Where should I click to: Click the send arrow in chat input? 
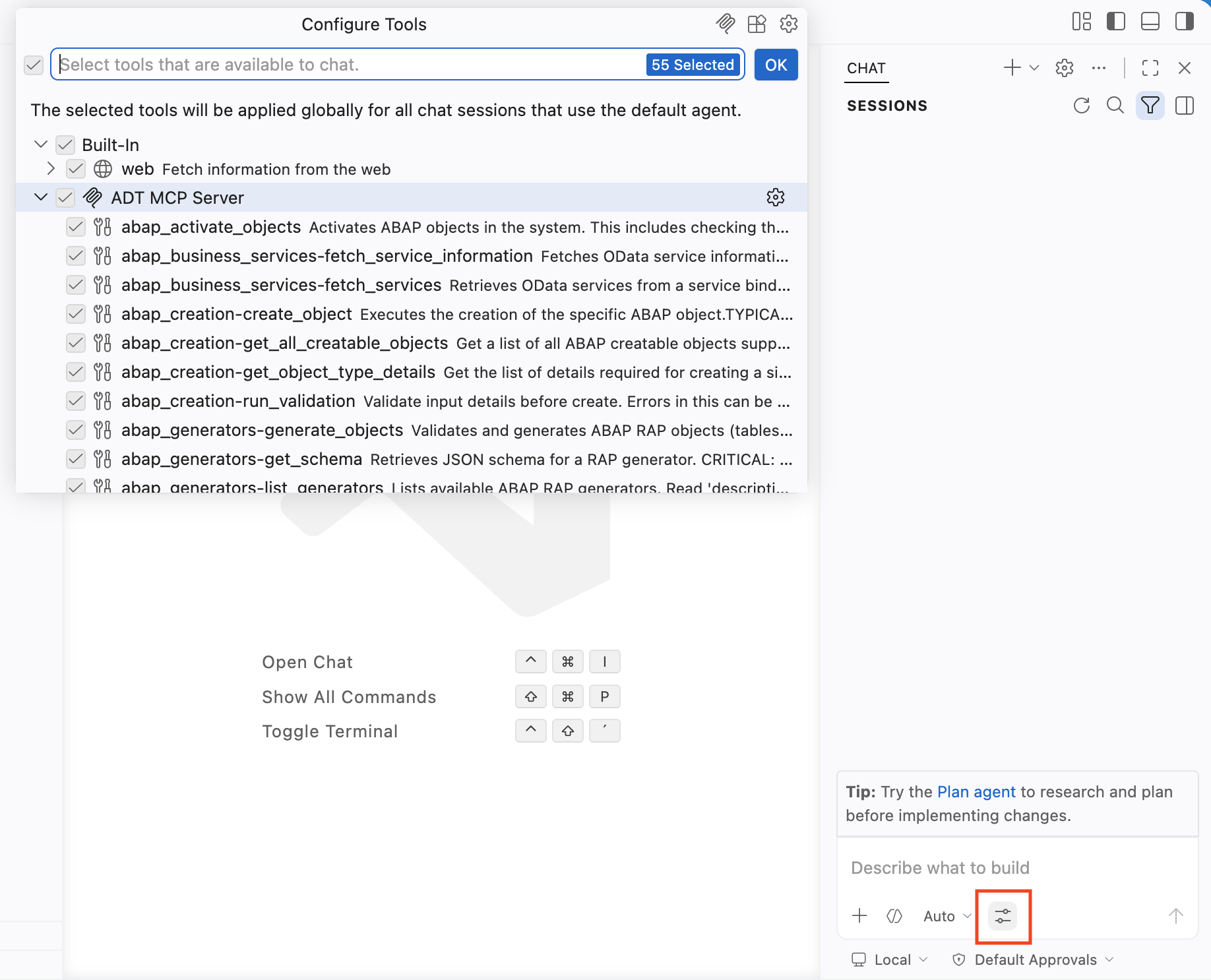click(x=1175, y=915)
